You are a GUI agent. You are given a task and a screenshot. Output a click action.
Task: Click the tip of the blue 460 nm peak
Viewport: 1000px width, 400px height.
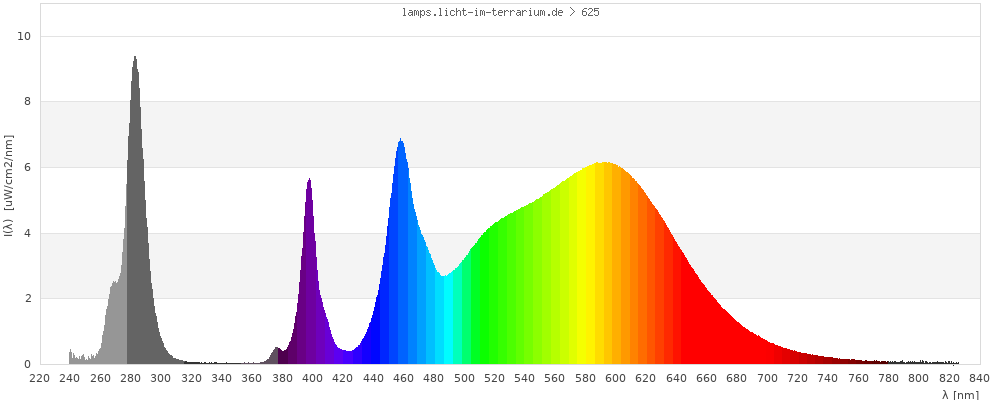click(x=401, y=142)
